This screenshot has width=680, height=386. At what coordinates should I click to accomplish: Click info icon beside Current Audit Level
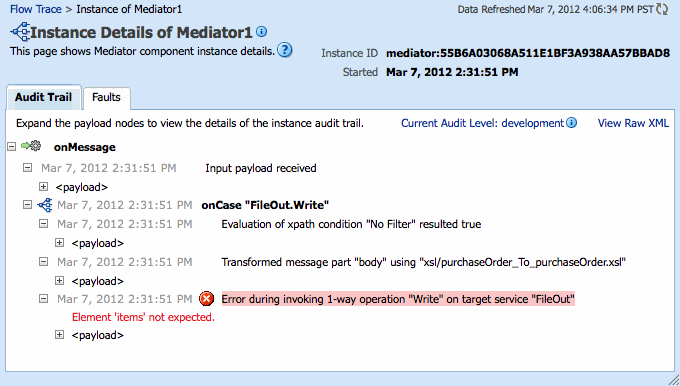(x=572, y=123)
